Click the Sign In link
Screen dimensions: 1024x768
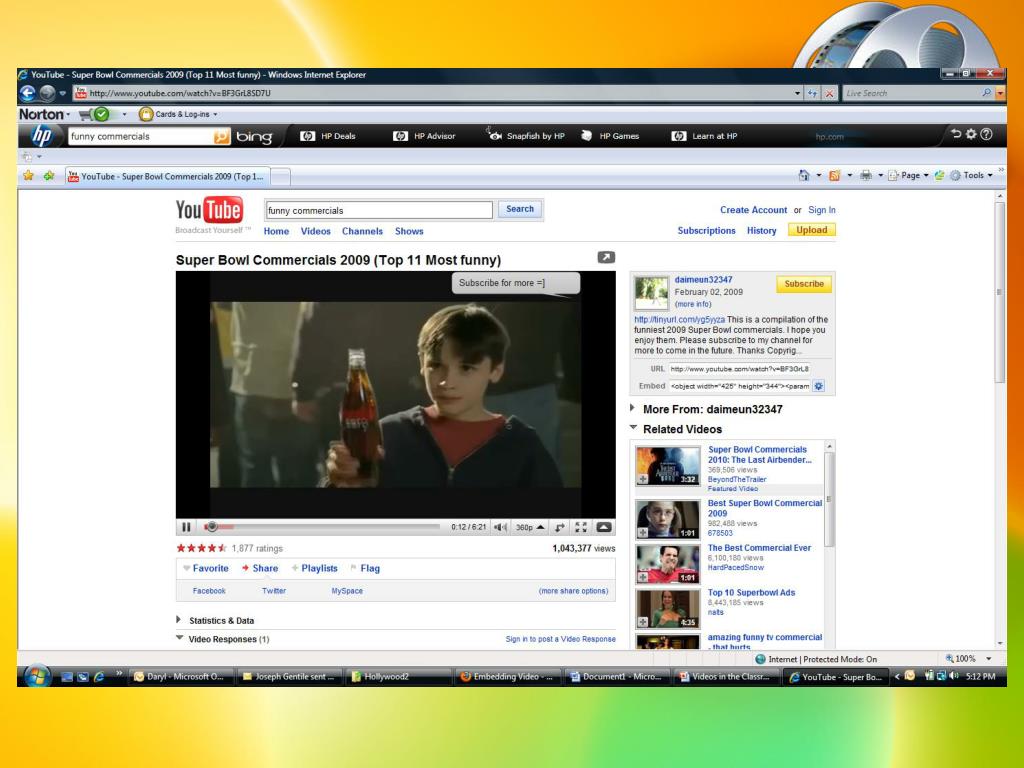tap(822, 210)
